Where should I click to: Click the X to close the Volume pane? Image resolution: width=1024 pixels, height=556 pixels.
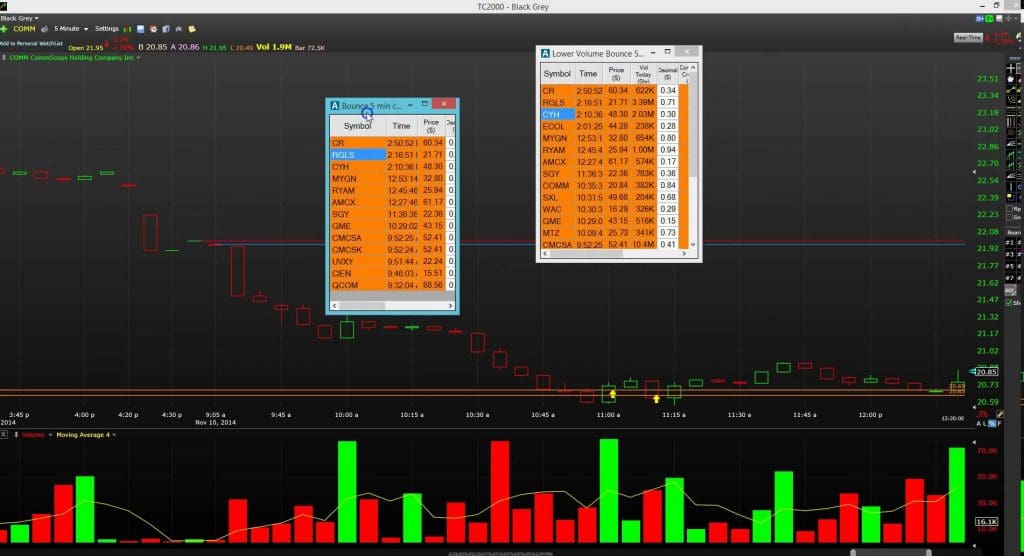(x=3, y=434)
